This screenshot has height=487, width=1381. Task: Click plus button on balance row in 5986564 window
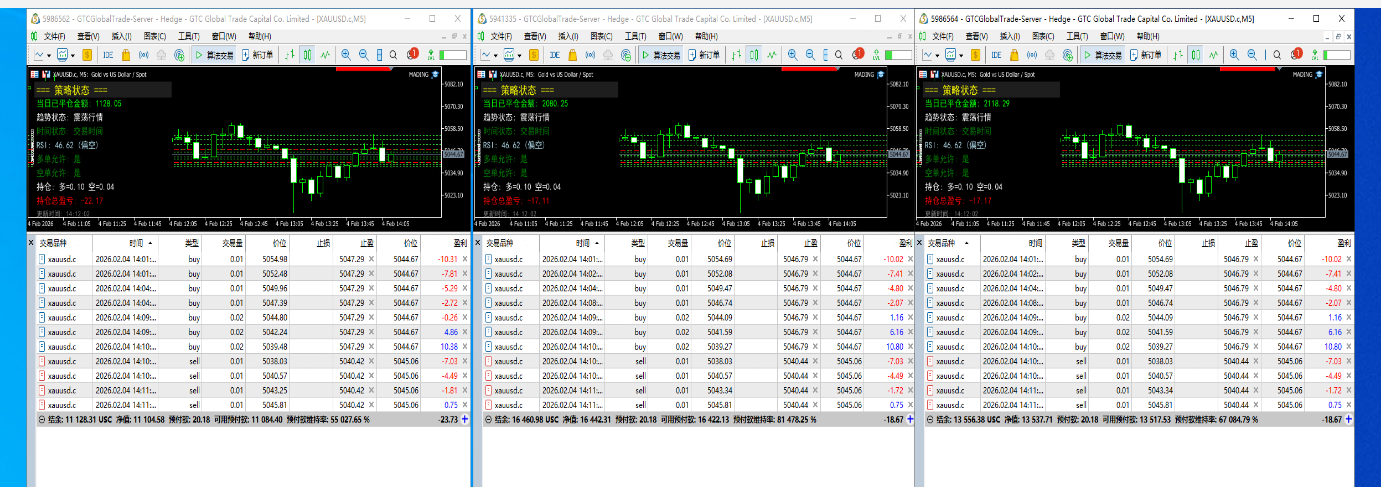[1349, 420]
